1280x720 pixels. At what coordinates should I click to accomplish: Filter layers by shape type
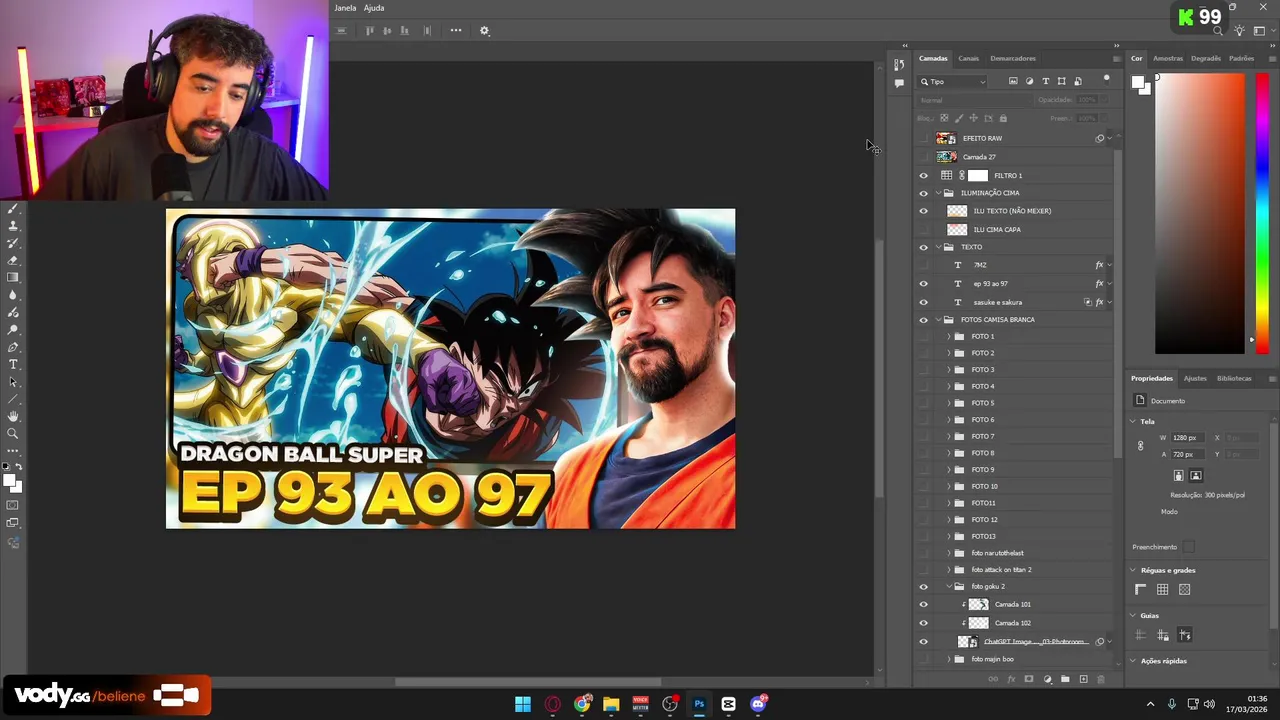(1062, 81)
